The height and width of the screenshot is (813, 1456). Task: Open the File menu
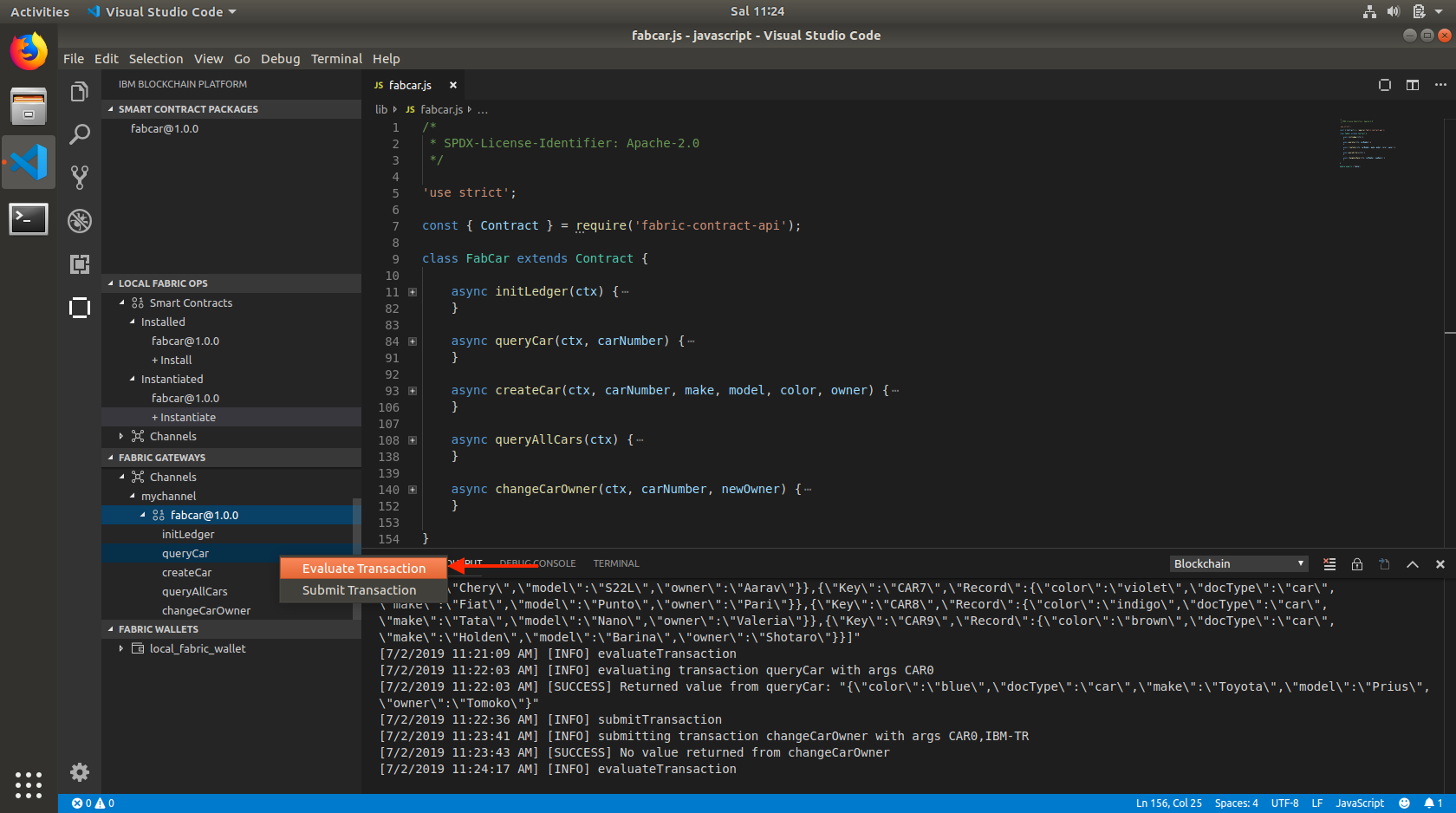click(74, 59)
